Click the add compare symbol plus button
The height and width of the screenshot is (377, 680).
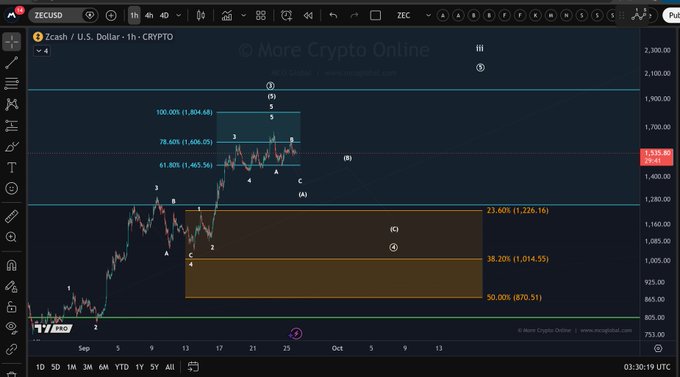[x=111, y=16]
